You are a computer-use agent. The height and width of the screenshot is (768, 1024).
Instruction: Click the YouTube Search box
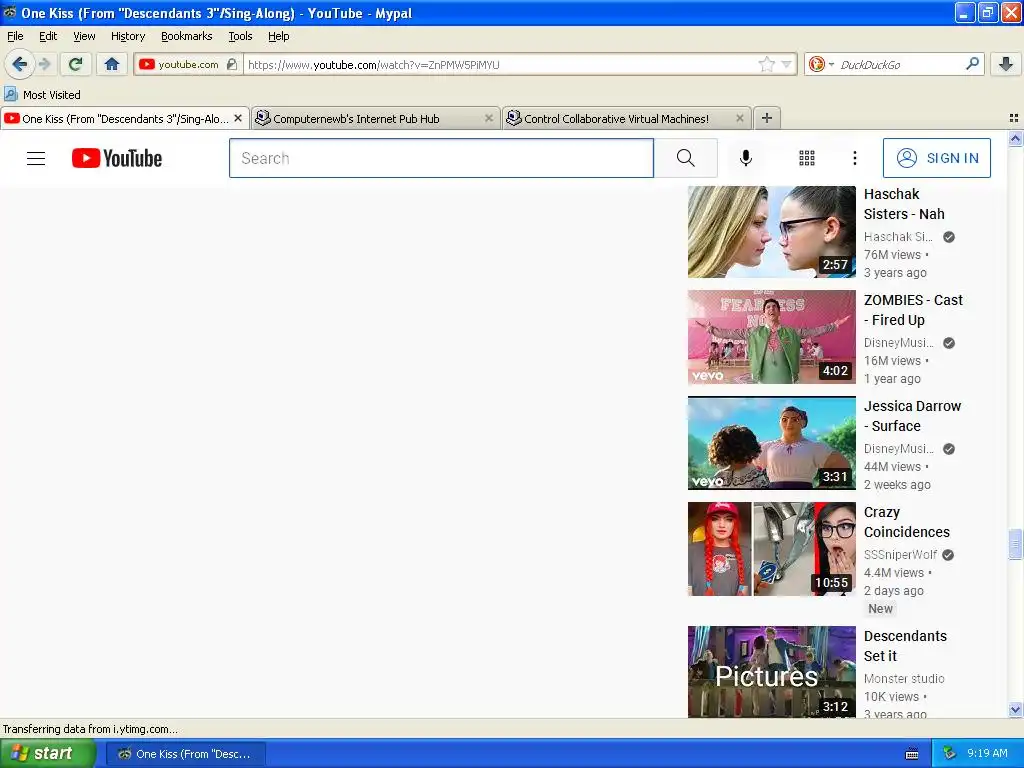(x=441, y=158)
